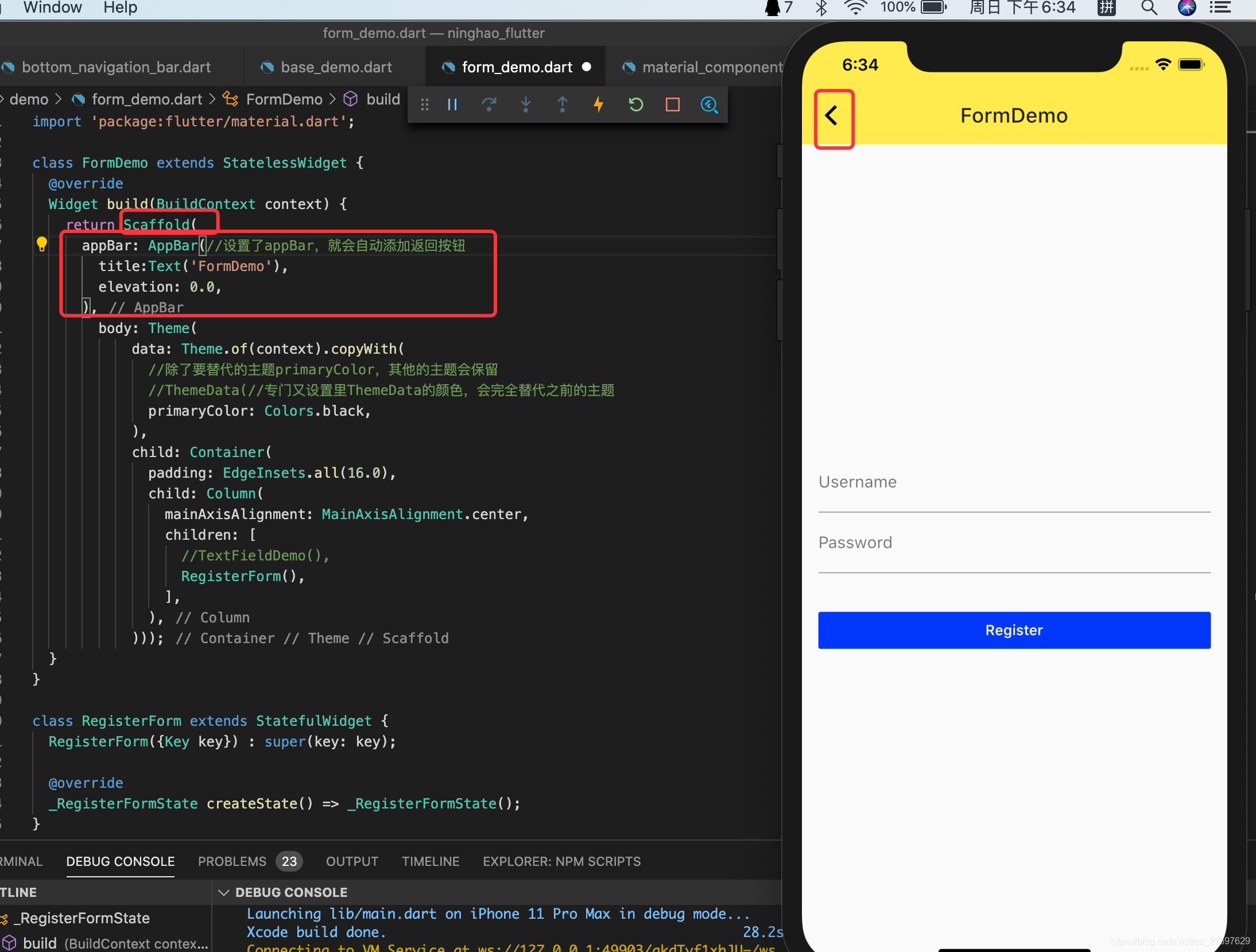The image size is (1256, 952).
Task: Click the Bluetooth status icon
Action: pos(821,7)
